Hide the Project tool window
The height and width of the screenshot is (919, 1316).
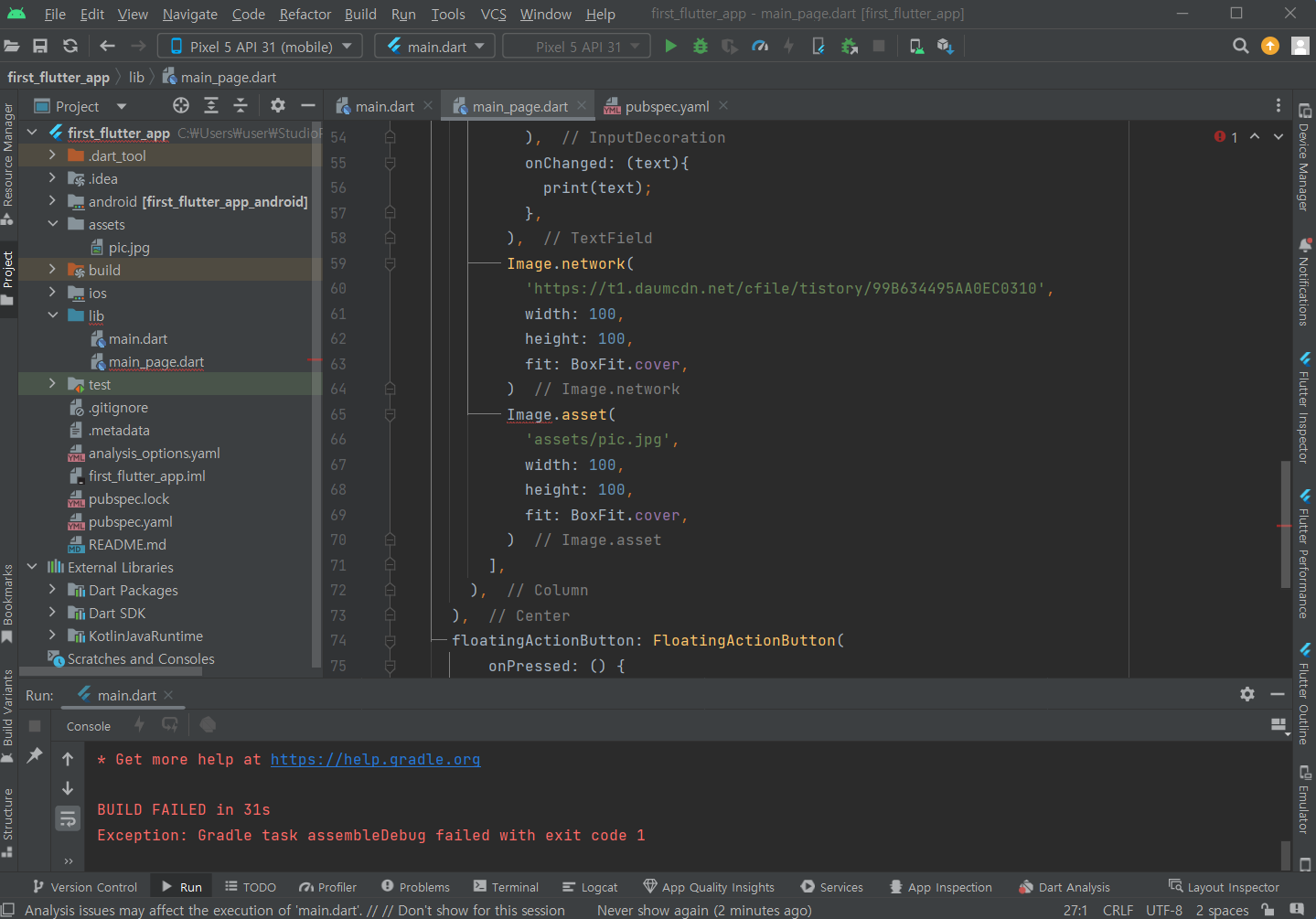click(x=308, y=106)
